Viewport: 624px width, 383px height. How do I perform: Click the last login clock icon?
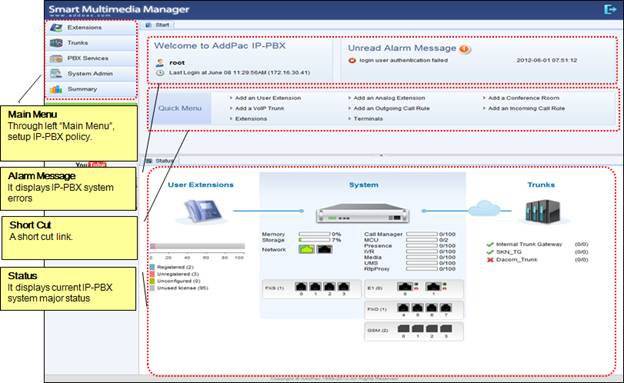[160, 73]
